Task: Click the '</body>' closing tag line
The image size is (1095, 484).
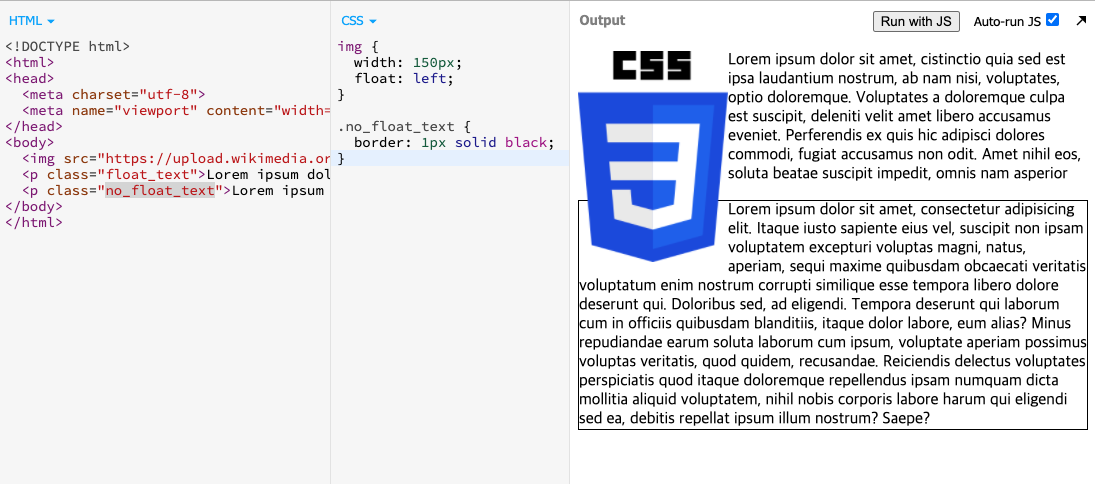Action: (34, 207)
